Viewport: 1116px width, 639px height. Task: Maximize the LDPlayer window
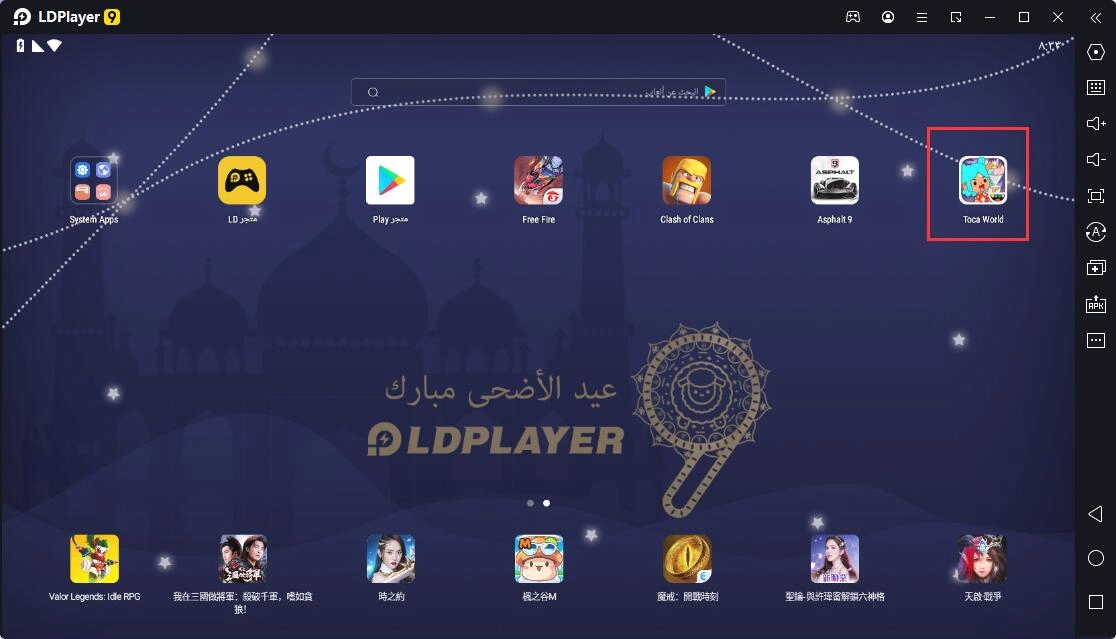(1024, 17)
